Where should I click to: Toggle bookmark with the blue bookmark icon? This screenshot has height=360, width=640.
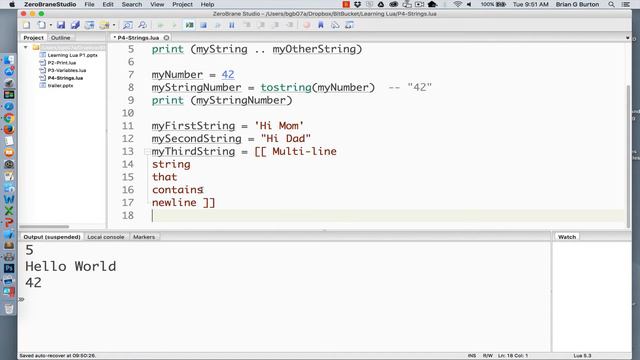[x=321, y=25]
